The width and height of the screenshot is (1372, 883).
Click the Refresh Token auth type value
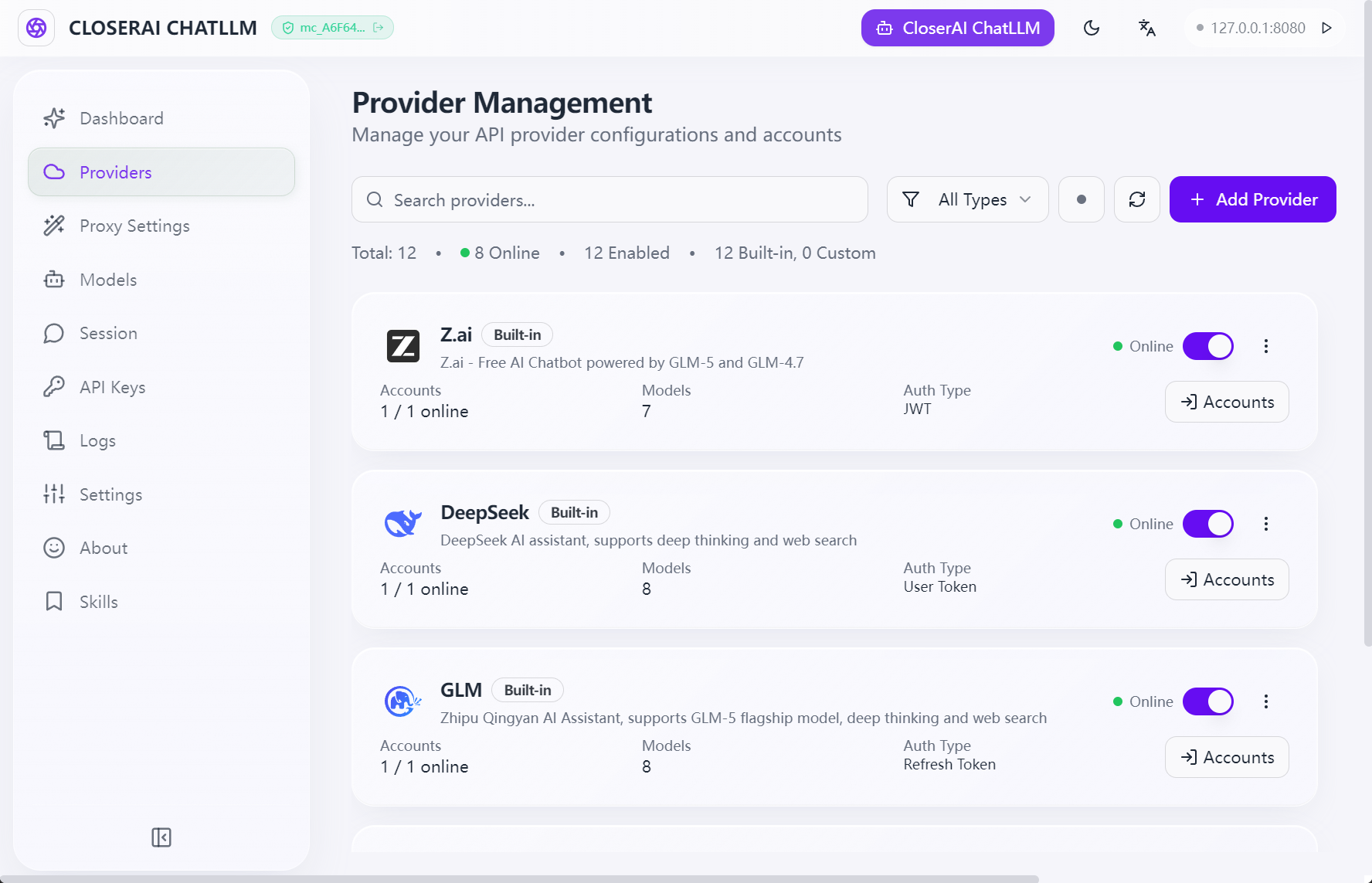tap(949, 764)
